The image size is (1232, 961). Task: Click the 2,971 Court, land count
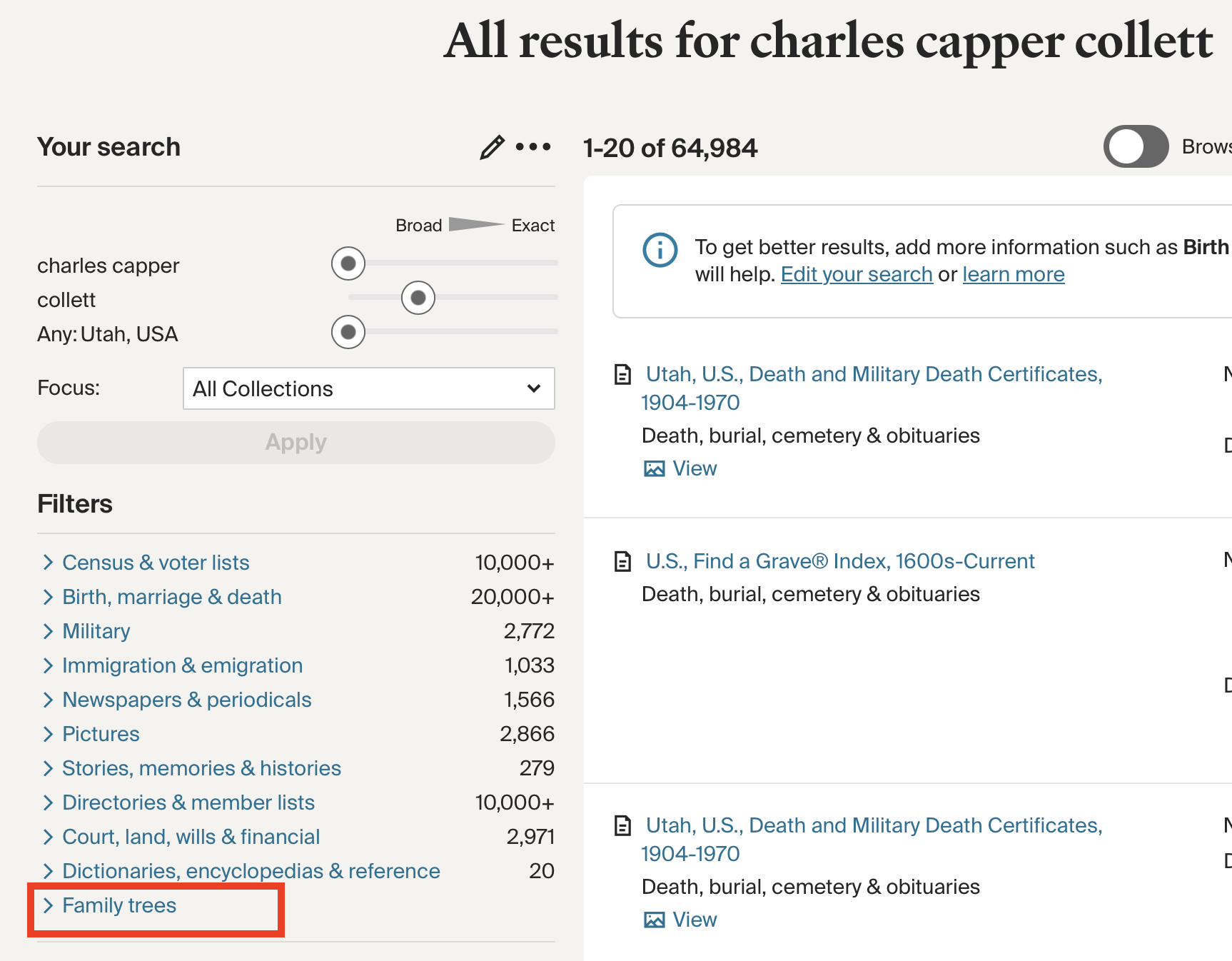coord(530,837)
